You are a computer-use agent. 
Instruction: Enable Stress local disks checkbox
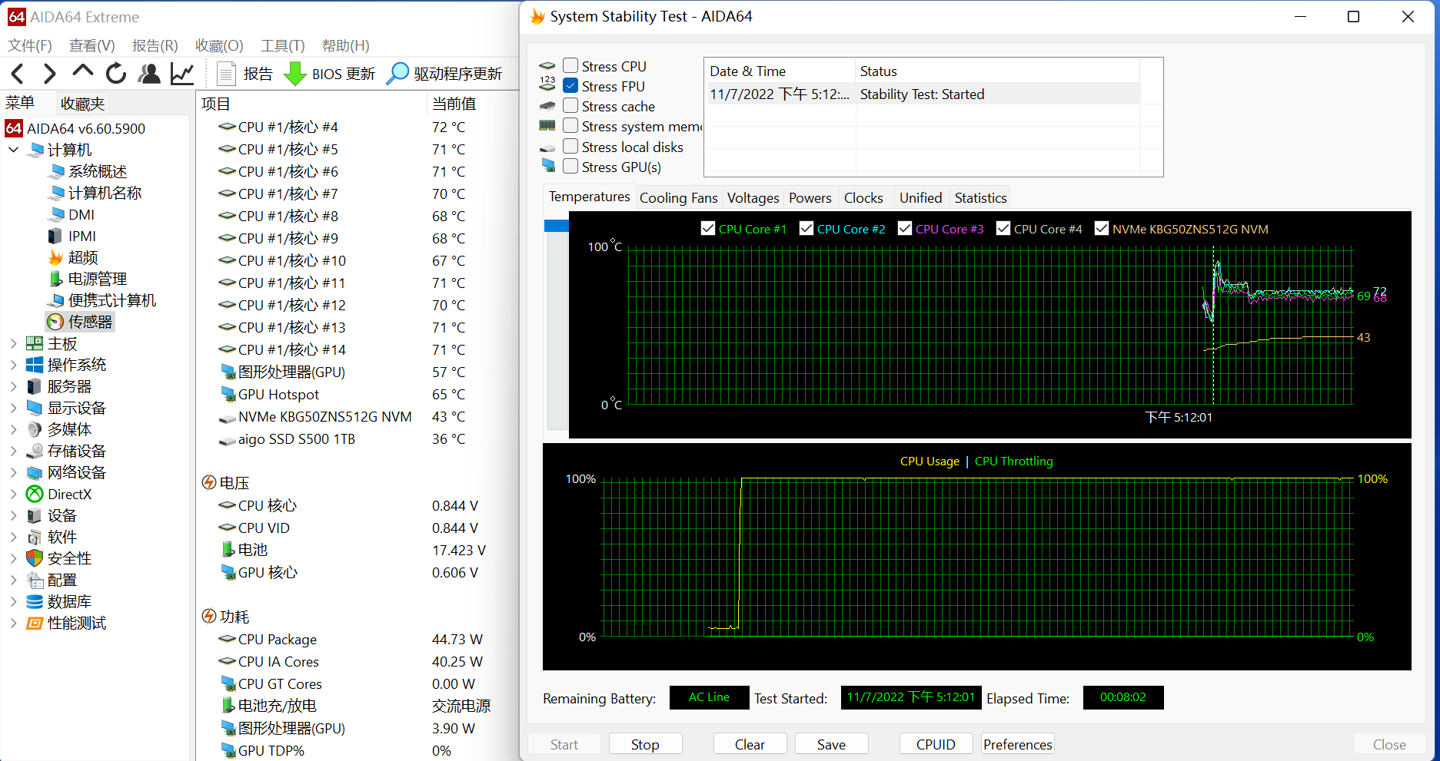point(570,146)
